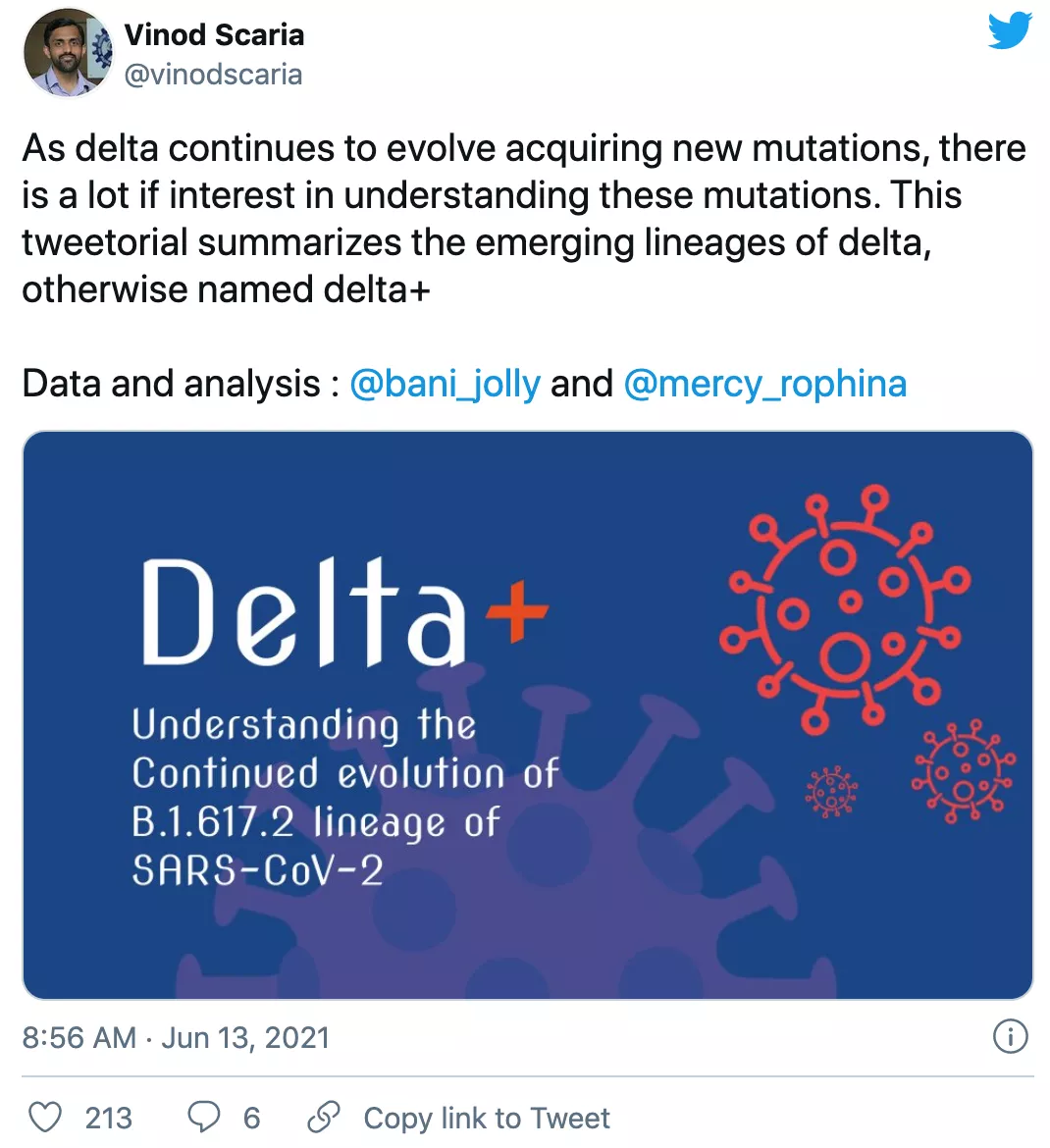Click Copy link to Tweet
1050x1148 pixels.
click(486, 1118)
